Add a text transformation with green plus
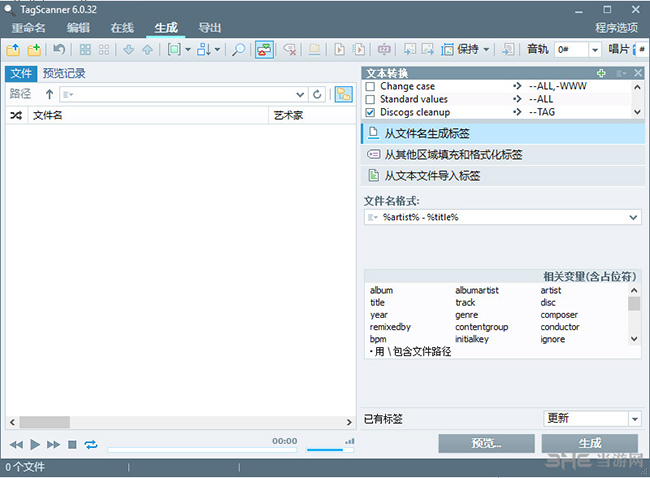Screen dimensions: 650x478 tap(601, 73)
